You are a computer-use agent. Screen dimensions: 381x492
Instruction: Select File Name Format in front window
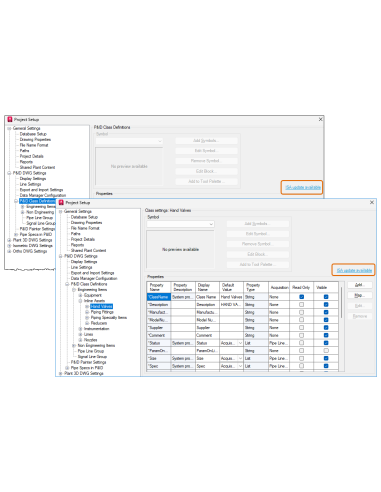[x=85, y=228]
